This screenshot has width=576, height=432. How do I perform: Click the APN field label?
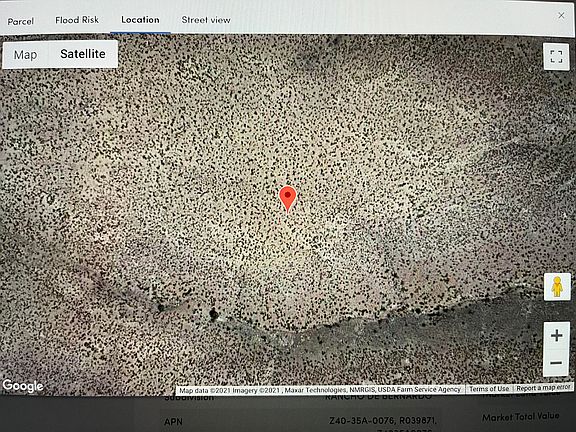(173, 422)
